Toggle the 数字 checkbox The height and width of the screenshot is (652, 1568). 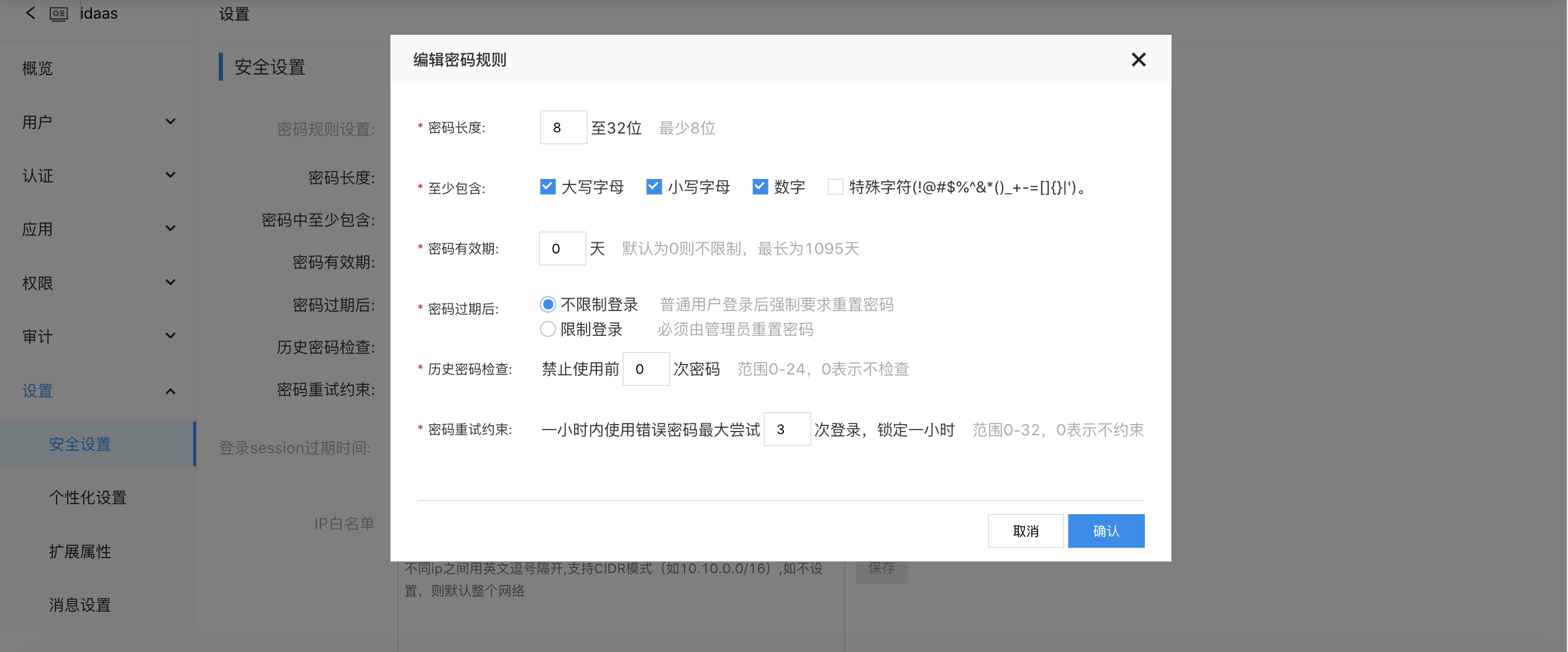click(x=760, y=187)
